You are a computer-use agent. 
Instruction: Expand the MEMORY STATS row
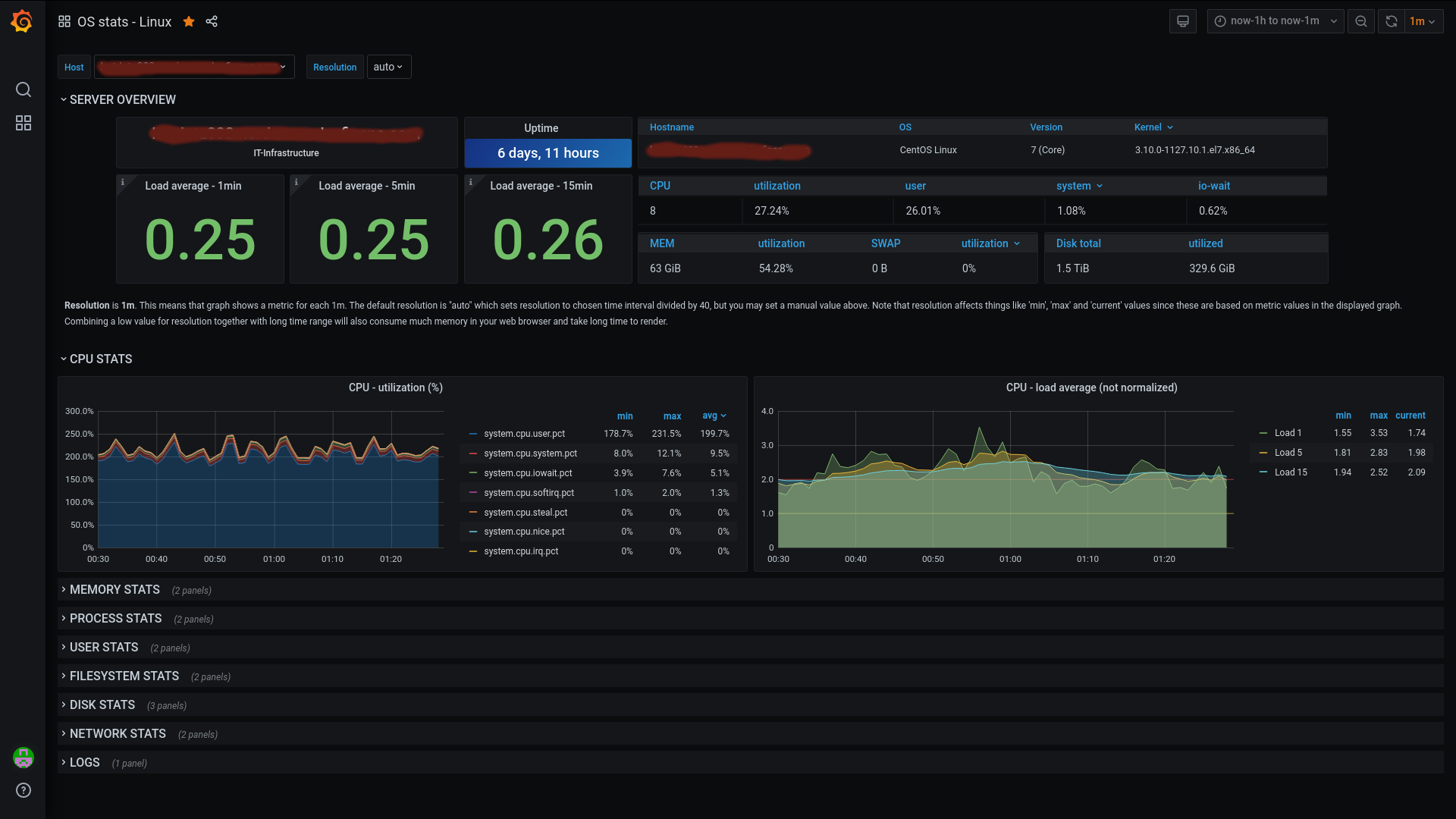coord(115,590)
